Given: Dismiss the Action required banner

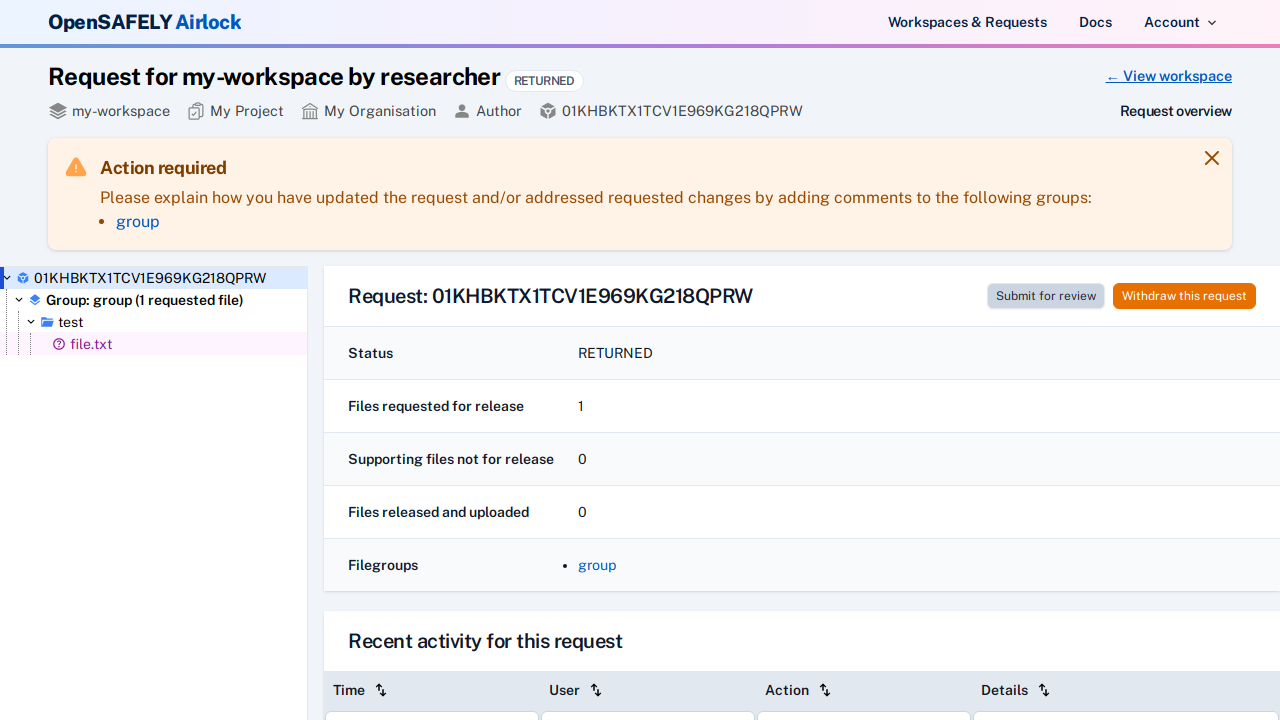Looking at the screenshot, I should pyautogui.click(x=1212, y=158).
